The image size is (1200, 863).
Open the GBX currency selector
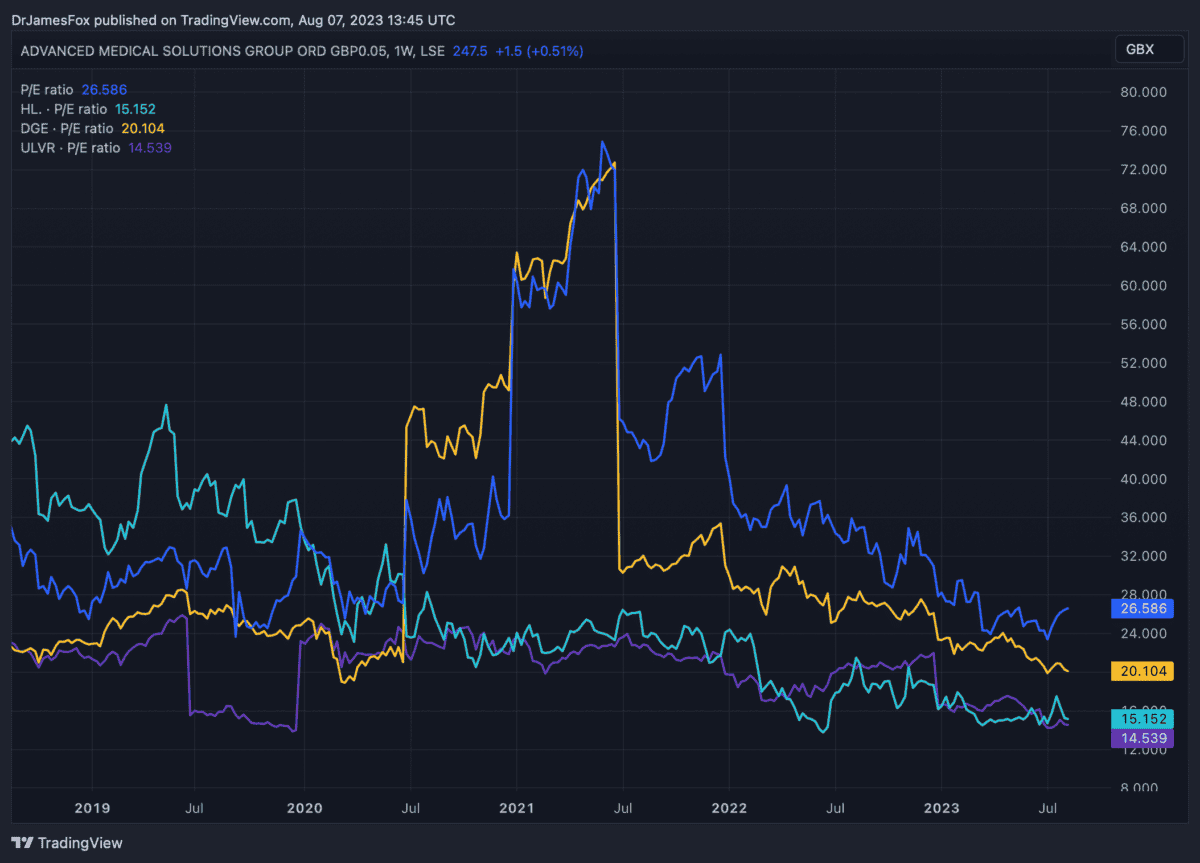point(1140,49)
